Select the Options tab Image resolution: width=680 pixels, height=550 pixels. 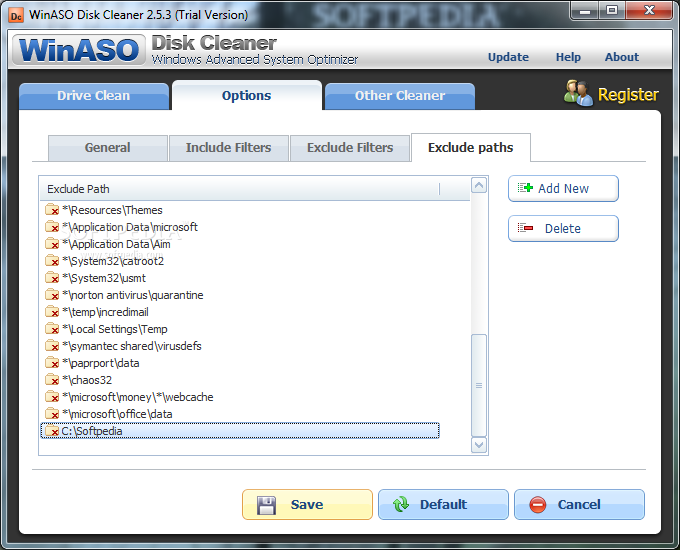247,95
